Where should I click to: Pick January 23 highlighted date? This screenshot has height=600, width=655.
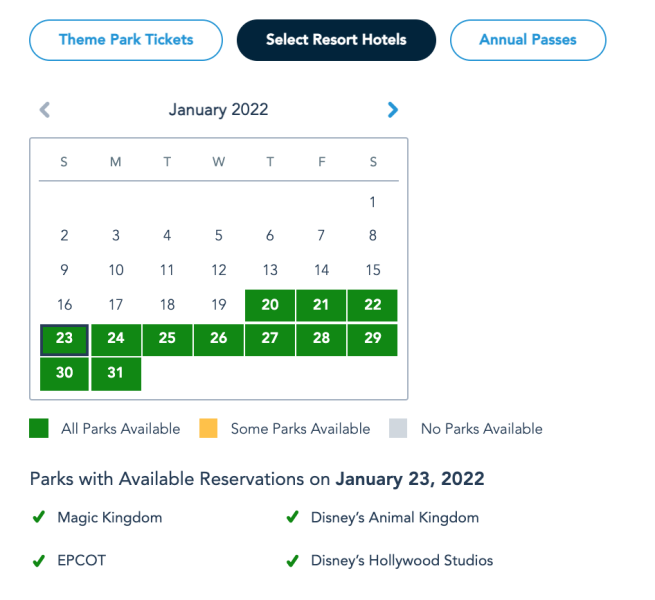coord(64,339)
